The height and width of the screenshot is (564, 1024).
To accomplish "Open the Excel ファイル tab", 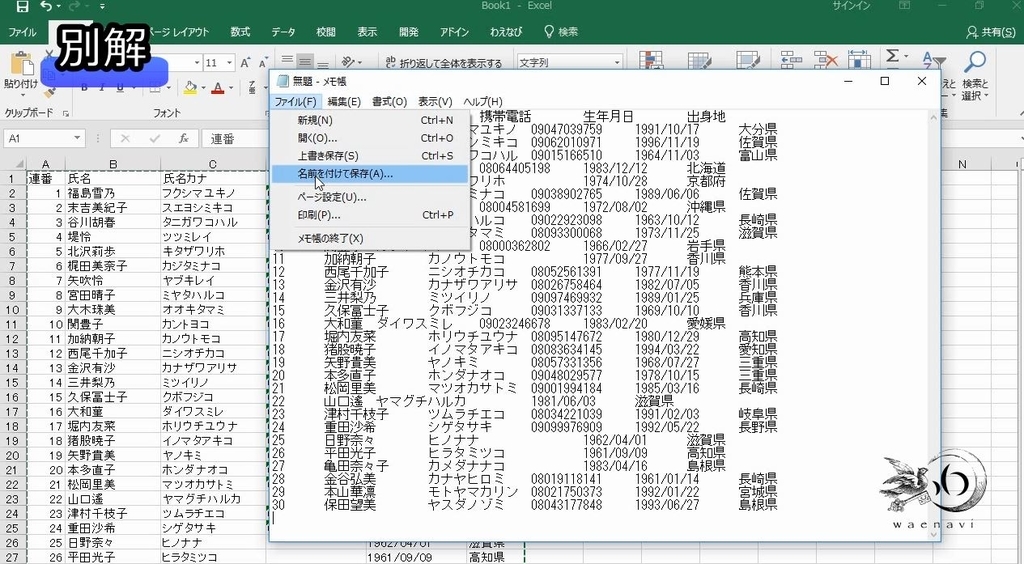I will point(22,31).
